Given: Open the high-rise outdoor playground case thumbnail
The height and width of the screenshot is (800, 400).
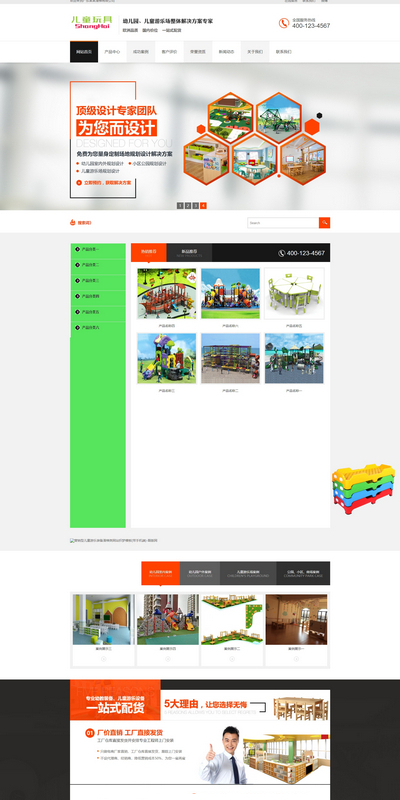Looking at the screenshot, I should click(168, 619).
